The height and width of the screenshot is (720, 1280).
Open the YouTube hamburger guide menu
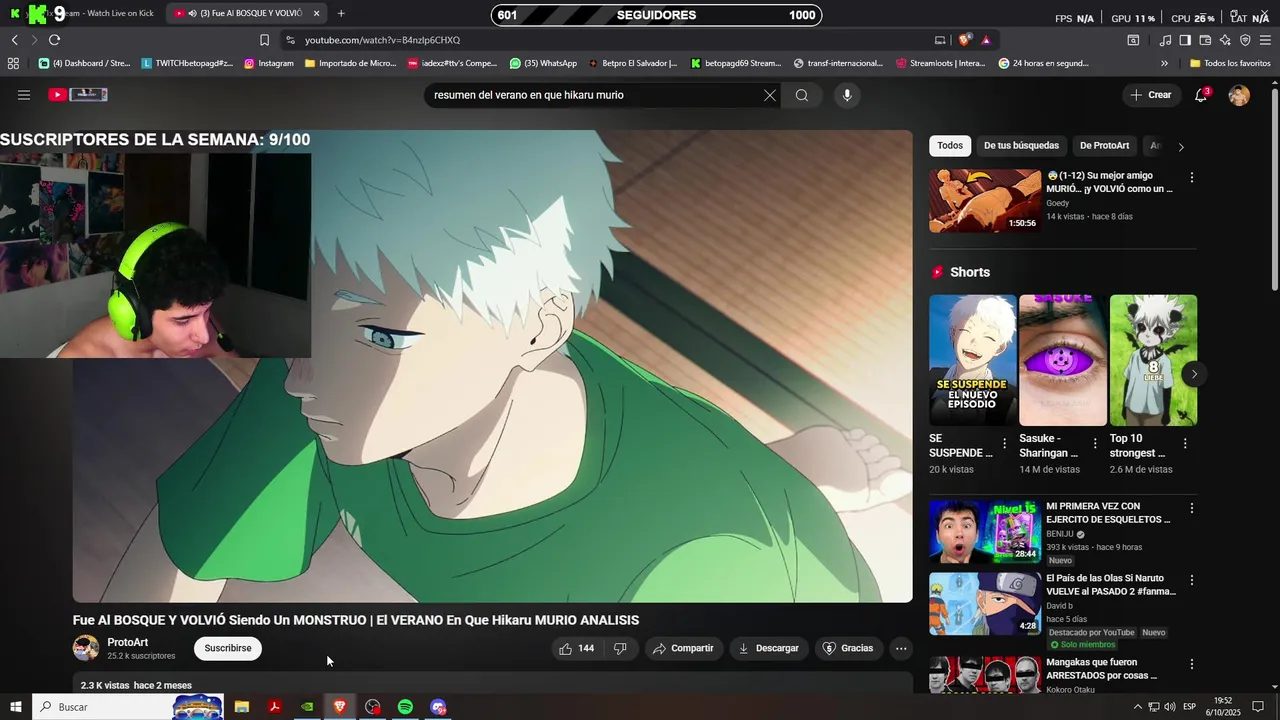(24, 95)
